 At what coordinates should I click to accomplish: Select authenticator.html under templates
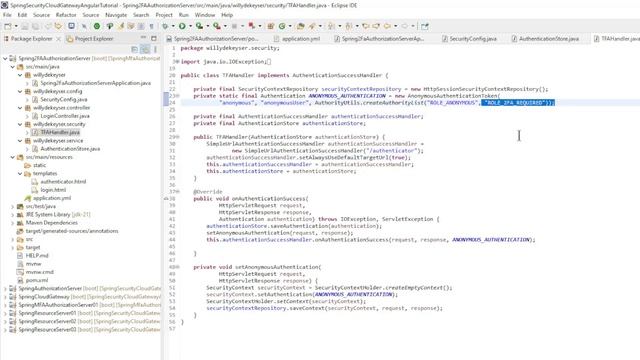coord(63,182)
